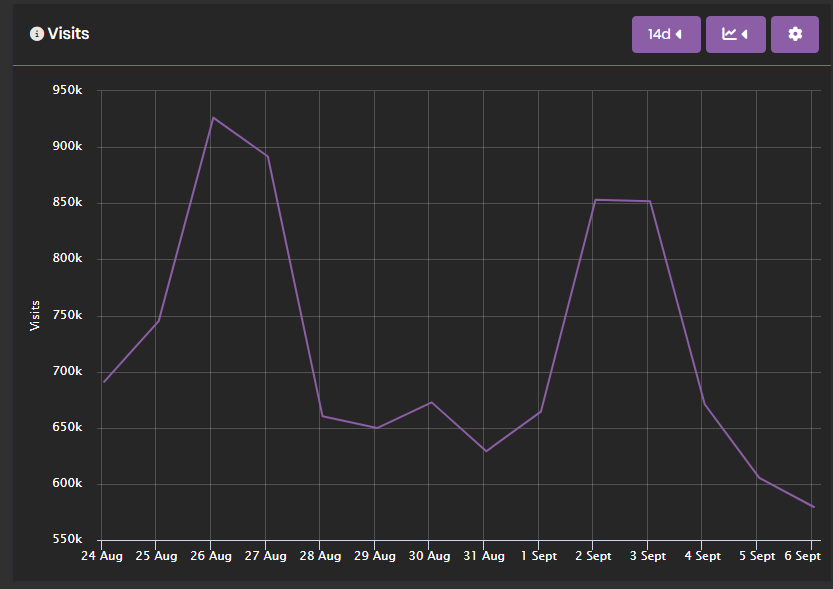The height and width of the screenshot is (589, 833).
Task: Click the arrow beside the graph icon button
Action: pos(746,33)
